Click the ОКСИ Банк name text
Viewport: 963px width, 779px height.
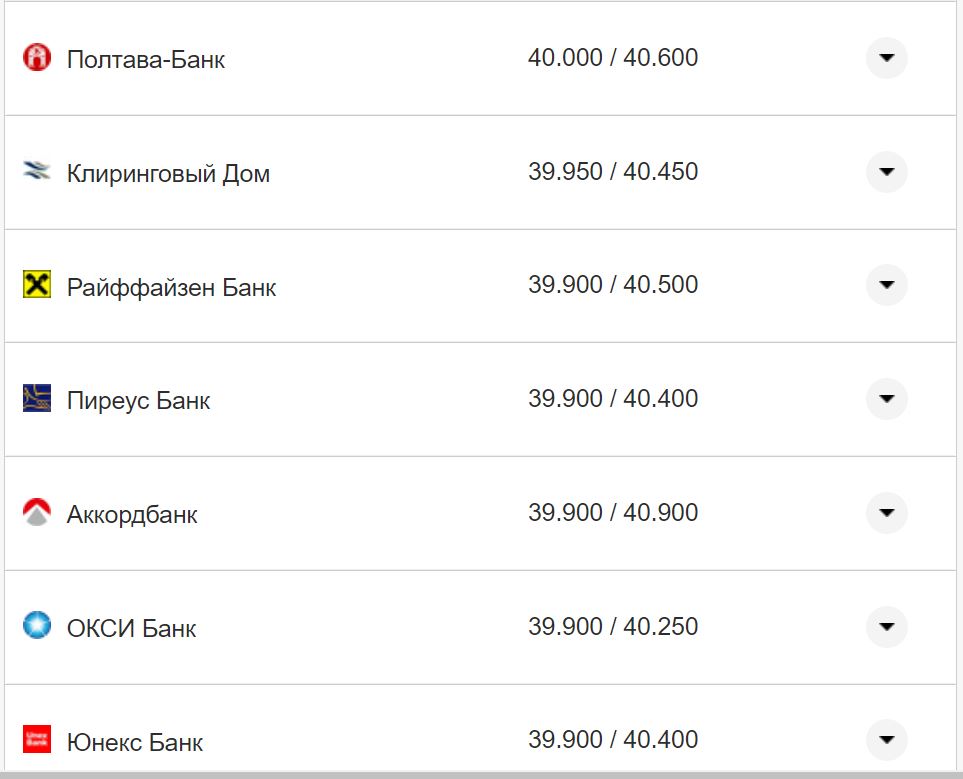[x=131, y=629]
